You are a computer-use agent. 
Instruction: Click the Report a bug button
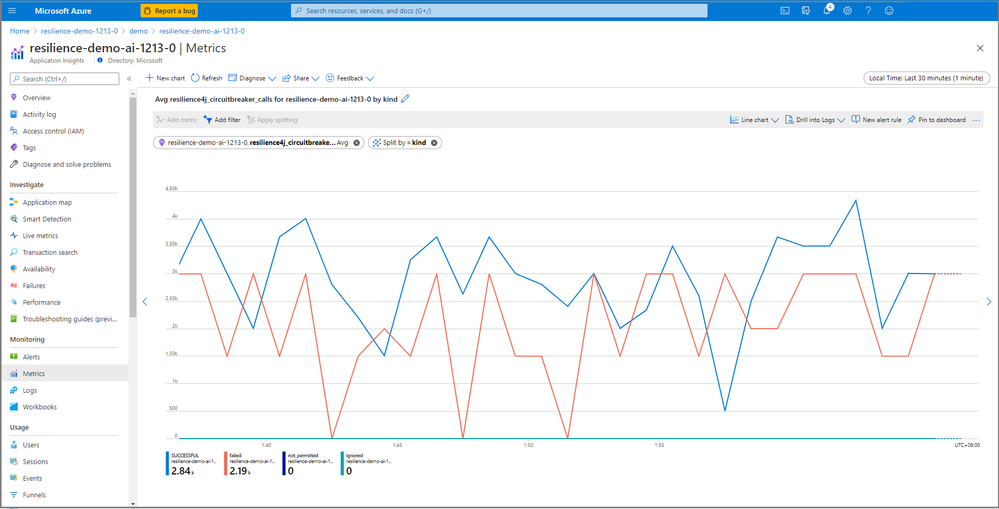tap(169, 11)
